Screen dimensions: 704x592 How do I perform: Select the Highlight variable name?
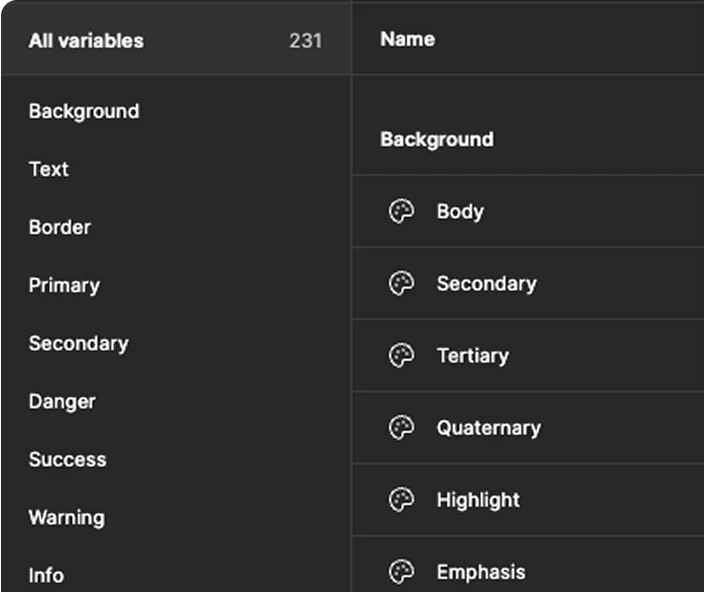click(x=478, y=500)
